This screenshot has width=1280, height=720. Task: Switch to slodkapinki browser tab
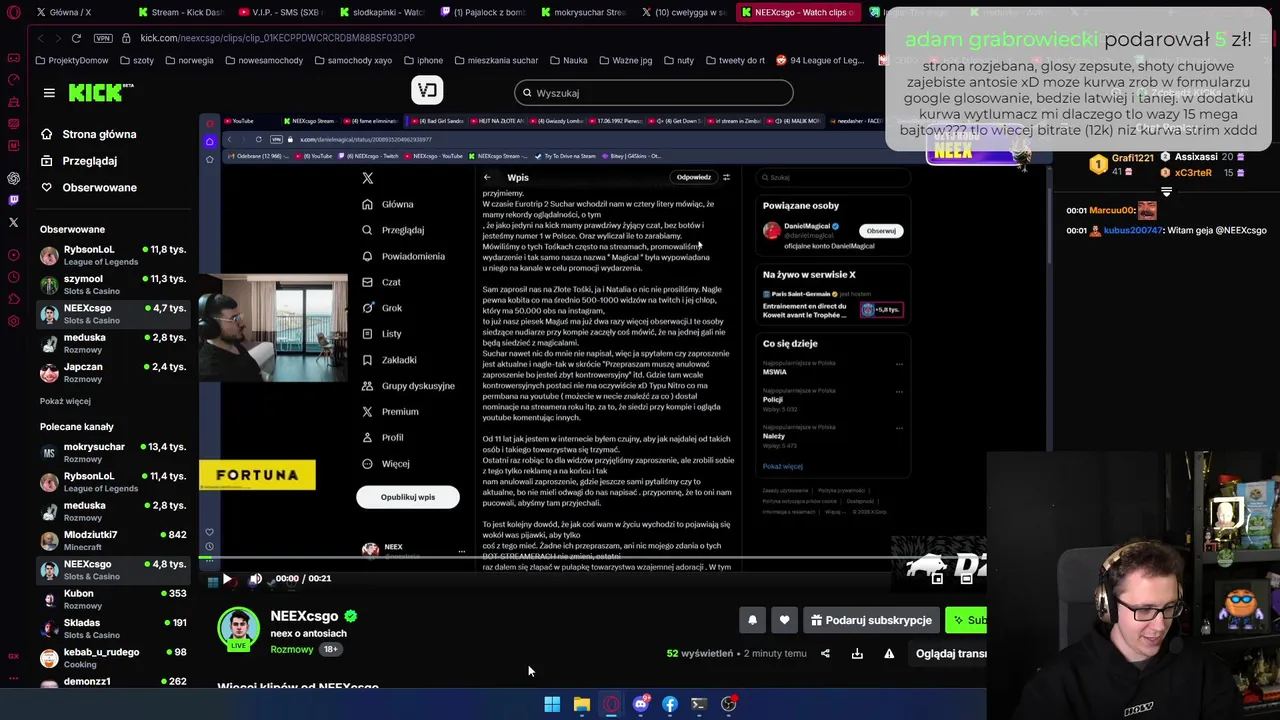tap(381, 12)
